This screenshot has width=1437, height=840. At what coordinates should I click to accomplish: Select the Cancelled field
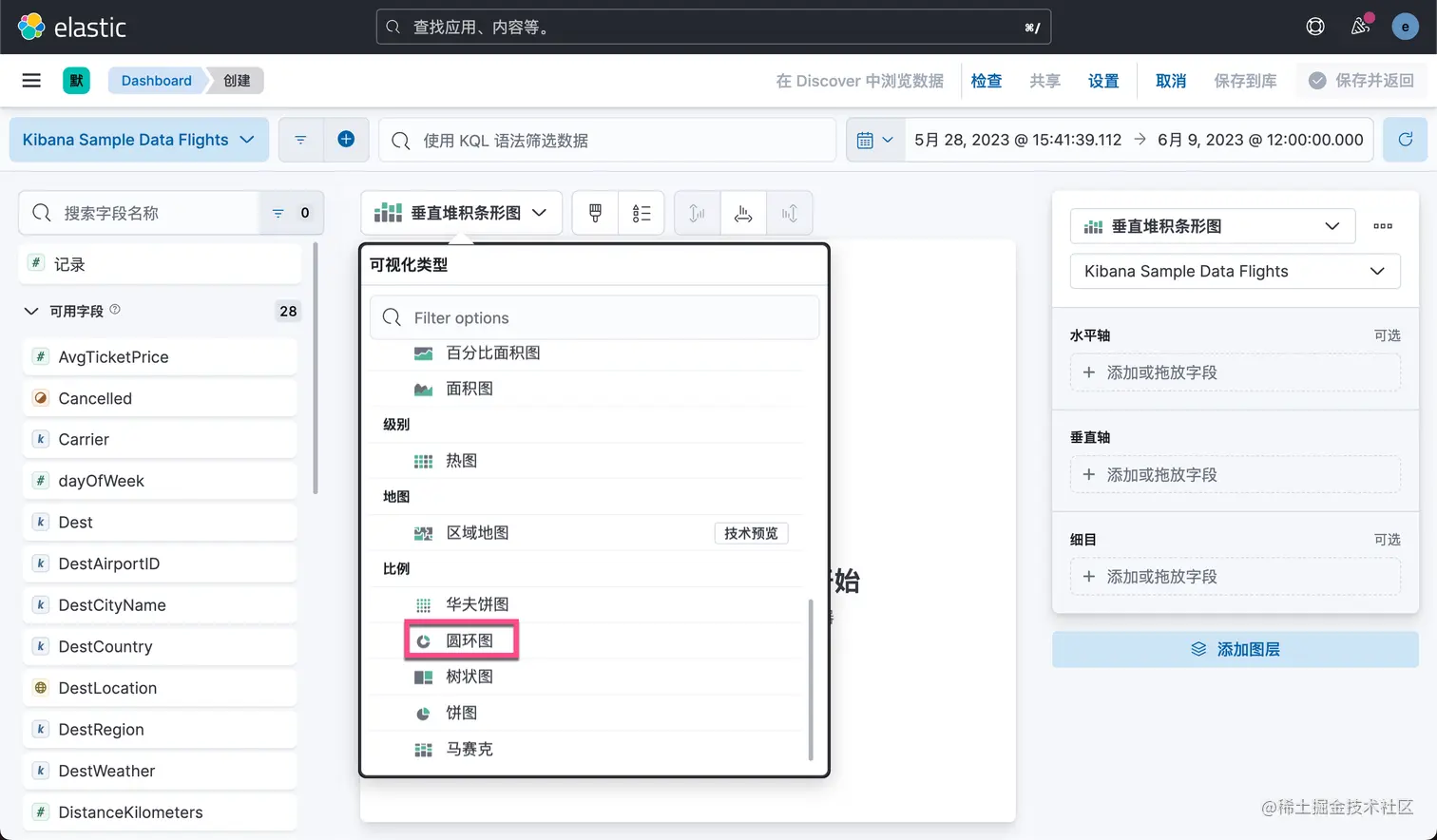160,398
